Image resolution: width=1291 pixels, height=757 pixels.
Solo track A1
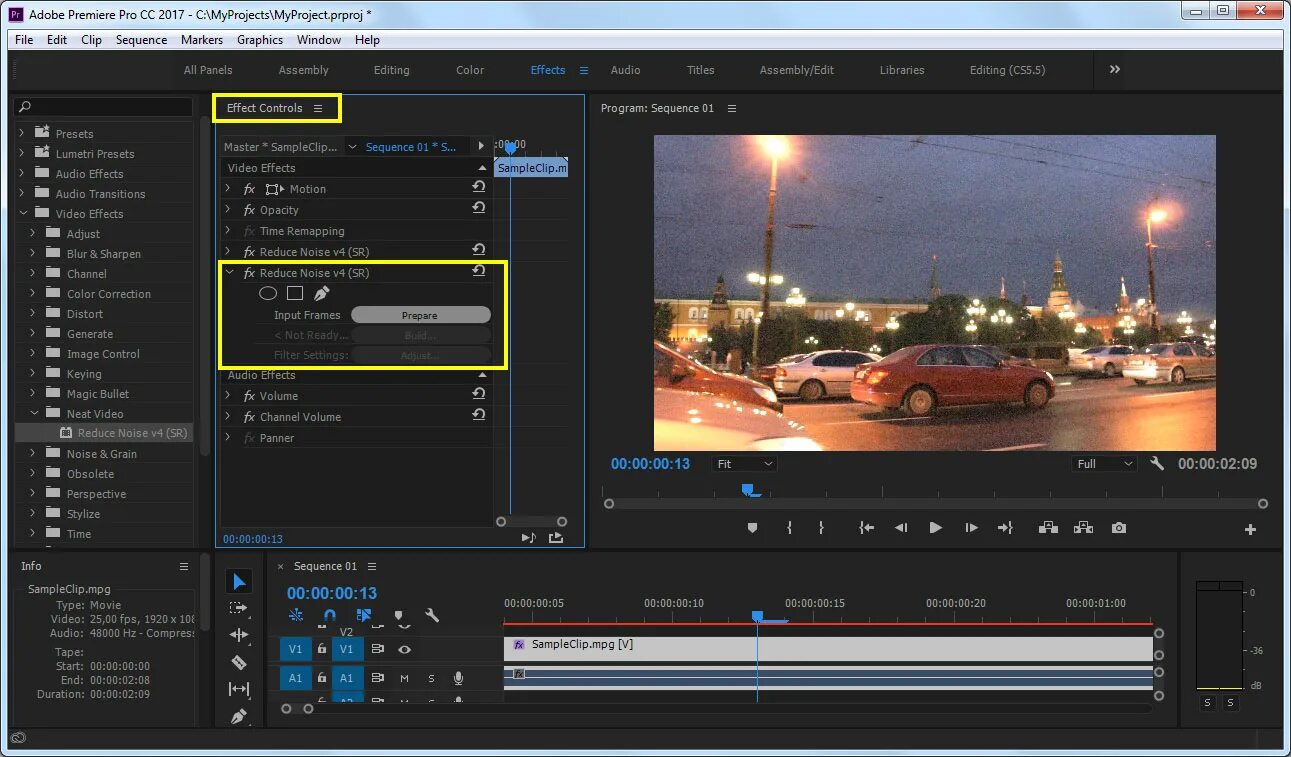pos(431,678)
